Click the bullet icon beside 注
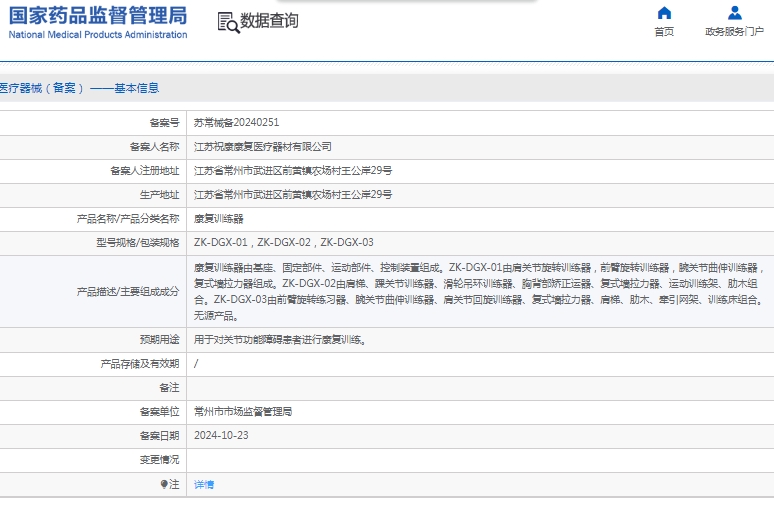774x505 pixels. tap(164, 484)
